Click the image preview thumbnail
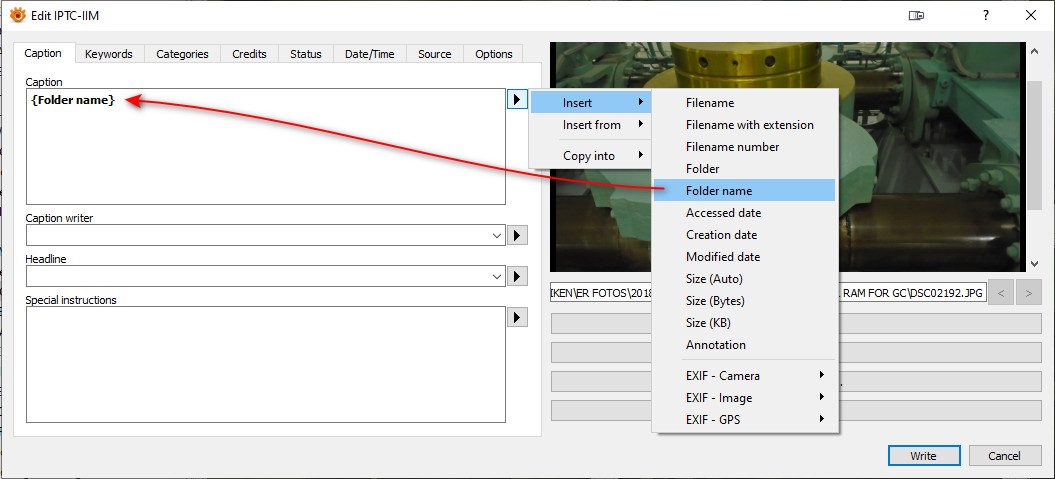The height and width of the screenshot is (479, 1055). coord(787,157)
